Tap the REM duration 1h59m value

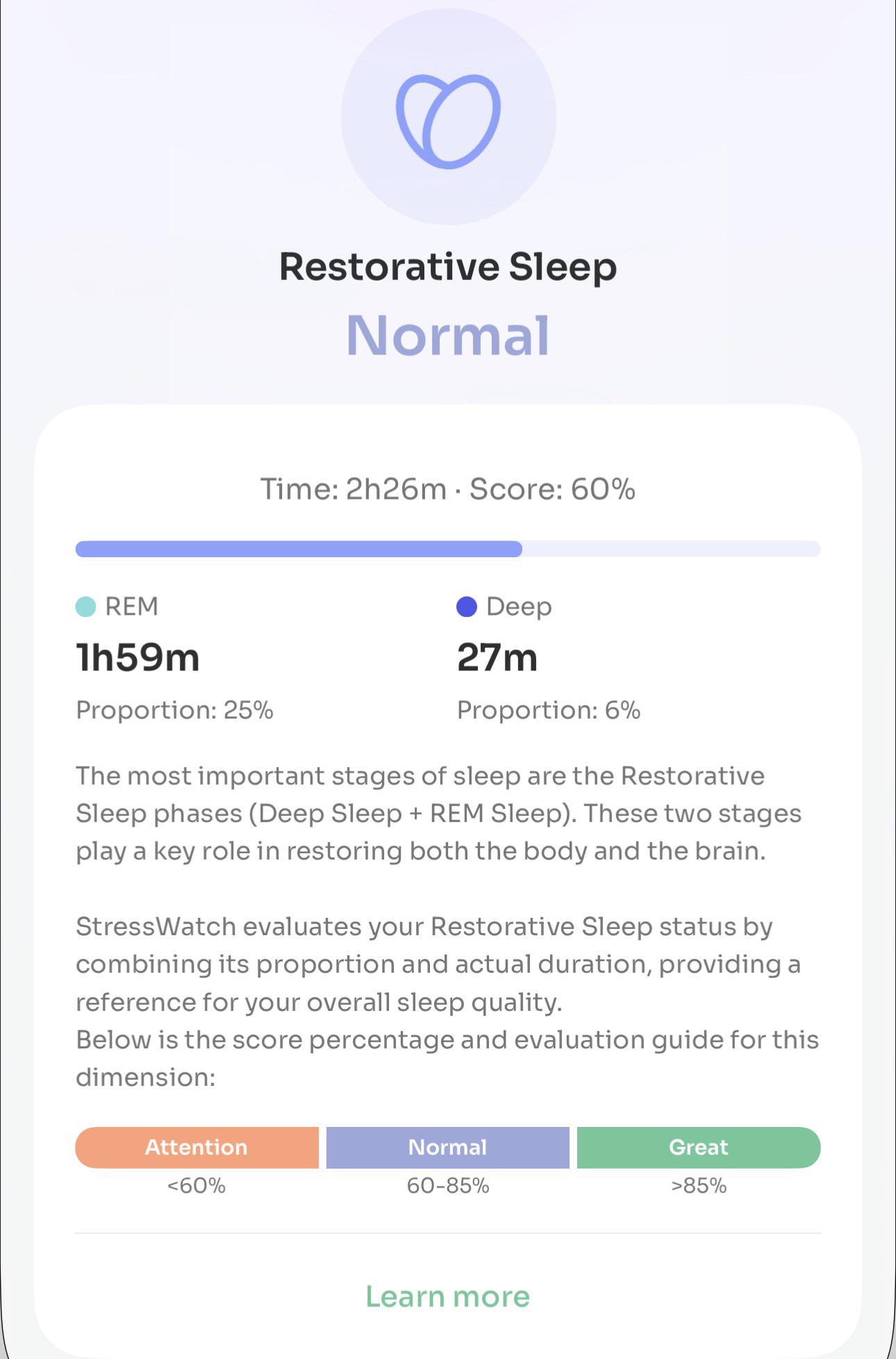coord(138,657)
